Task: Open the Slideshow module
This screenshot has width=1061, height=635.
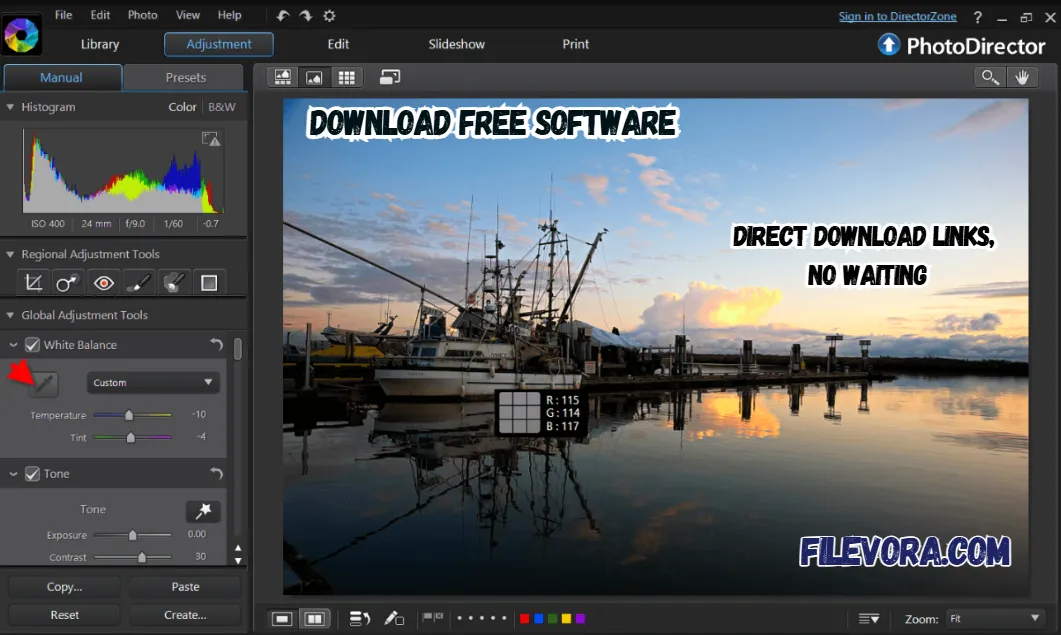Action: [456, 44]
